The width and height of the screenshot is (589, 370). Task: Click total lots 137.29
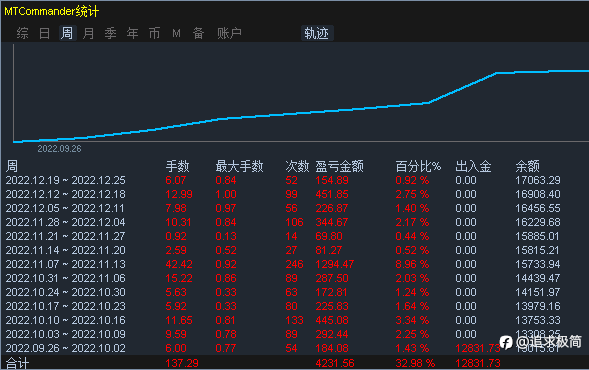tap(182, 363)
